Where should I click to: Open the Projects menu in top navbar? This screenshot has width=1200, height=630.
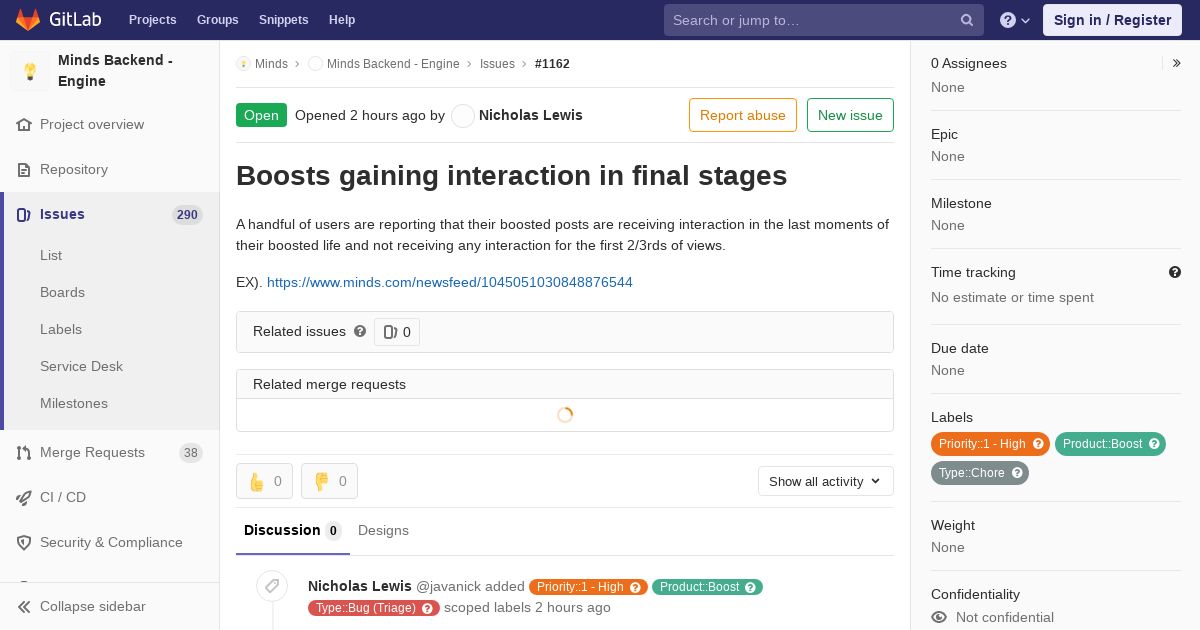[153, 20]
